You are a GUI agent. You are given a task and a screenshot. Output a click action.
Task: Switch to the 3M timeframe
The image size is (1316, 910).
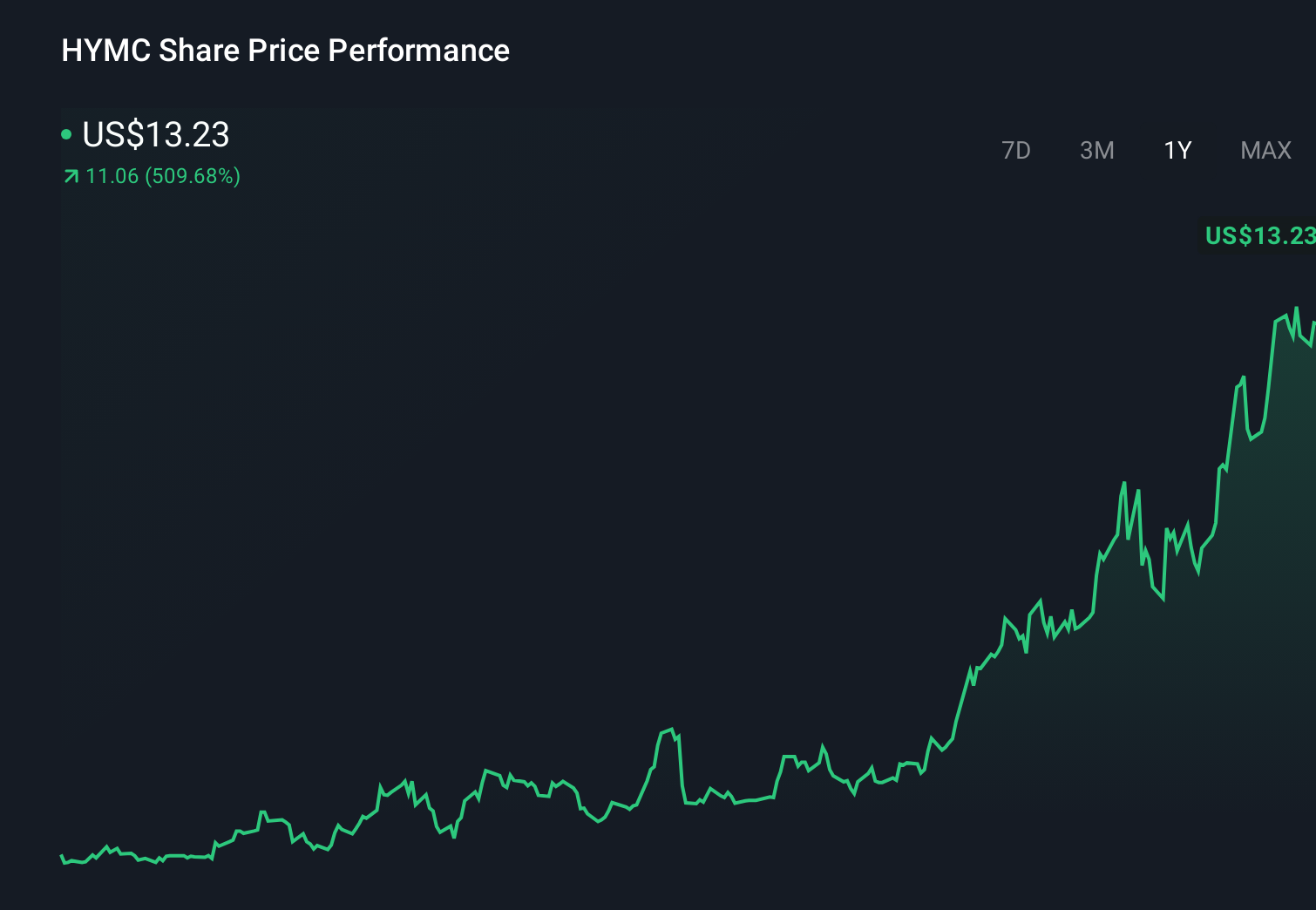click(1096, 150)
